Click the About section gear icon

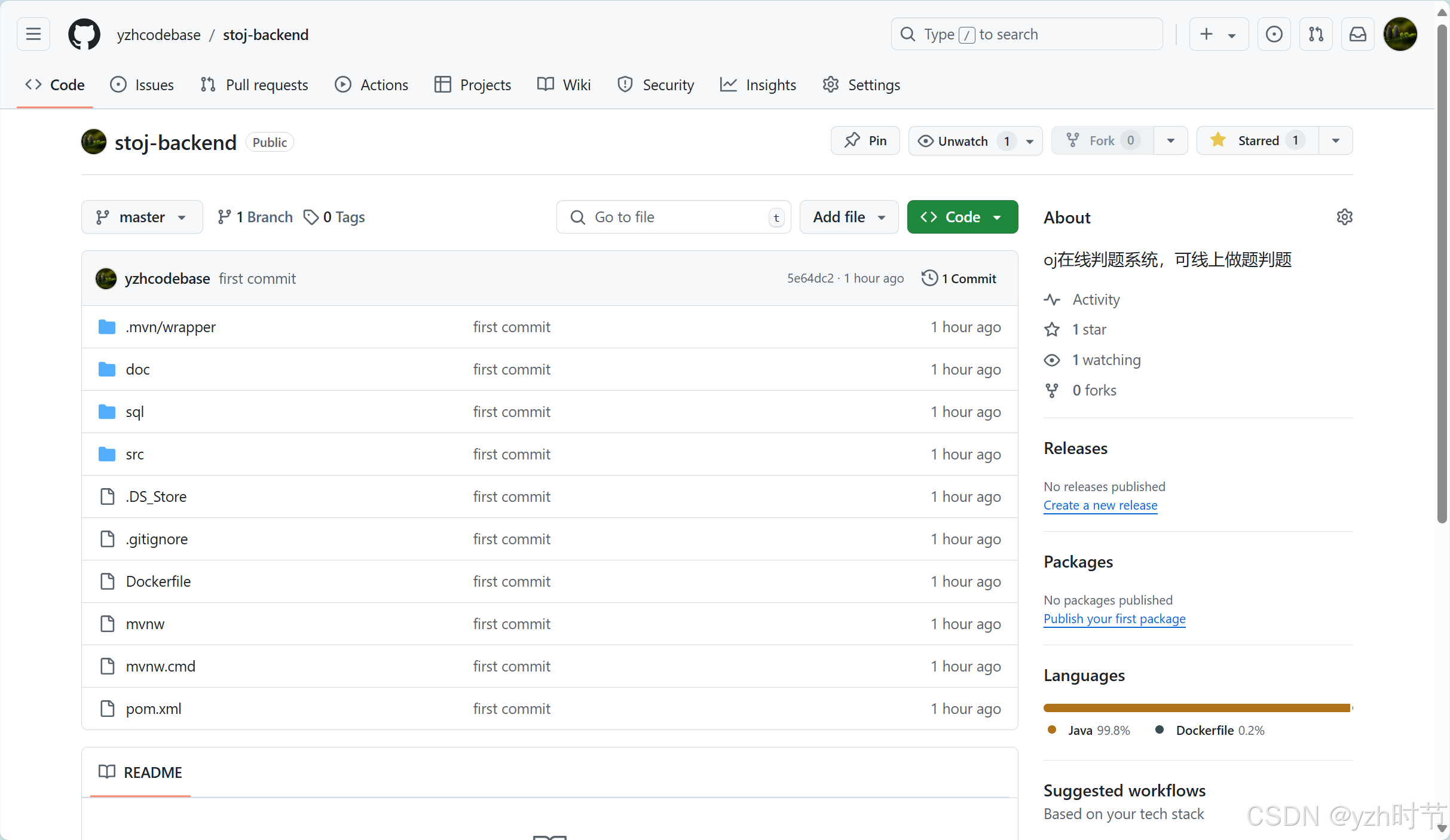coord(1344,217)
